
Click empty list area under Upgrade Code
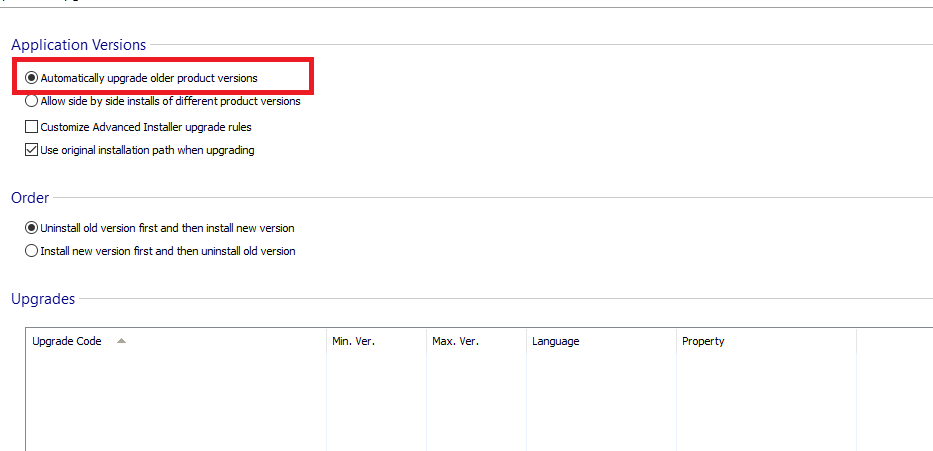(x=175, y=400)
